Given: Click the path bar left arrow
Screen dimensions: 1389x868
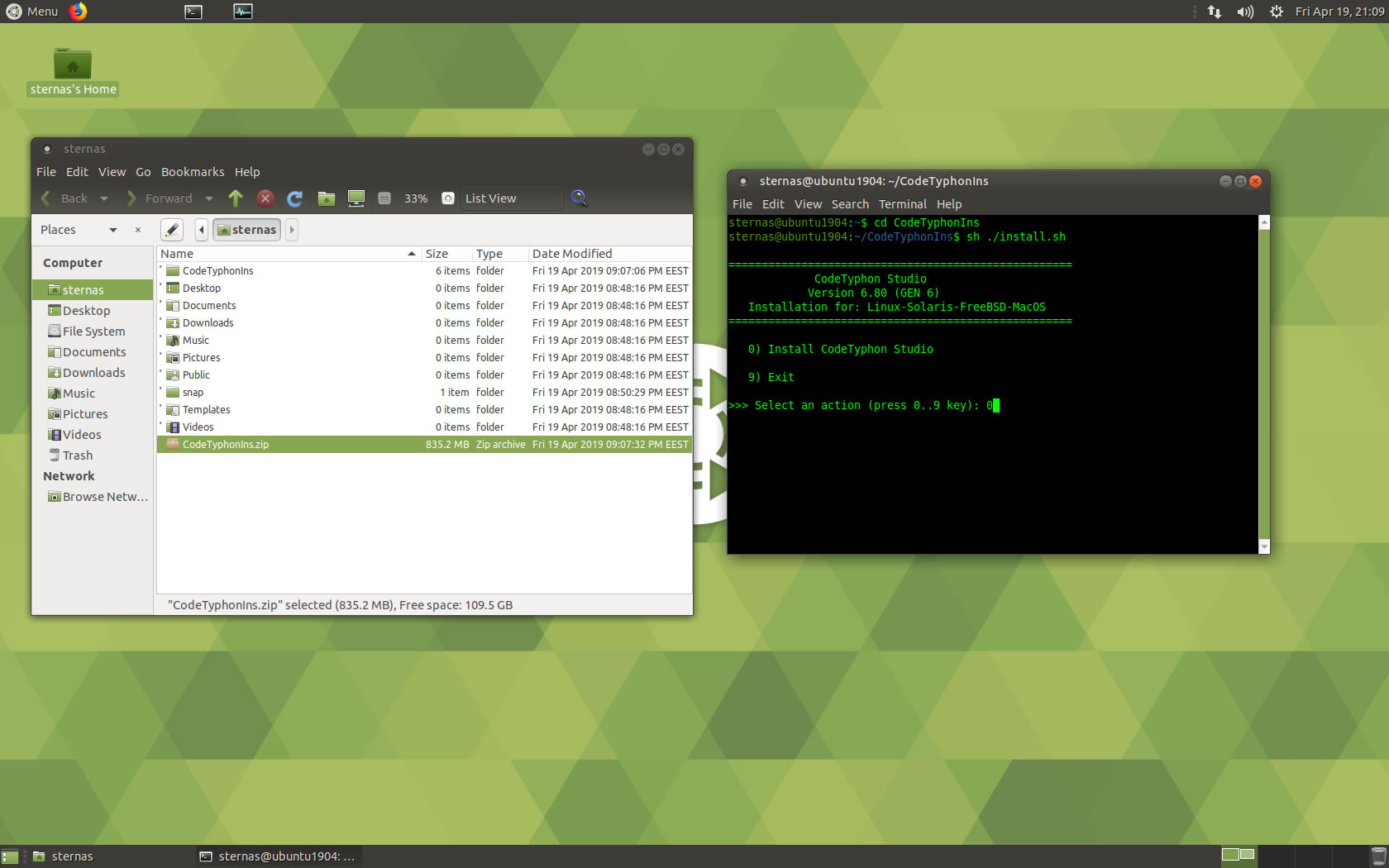Looking at the screenshot, I should (202, 230).
